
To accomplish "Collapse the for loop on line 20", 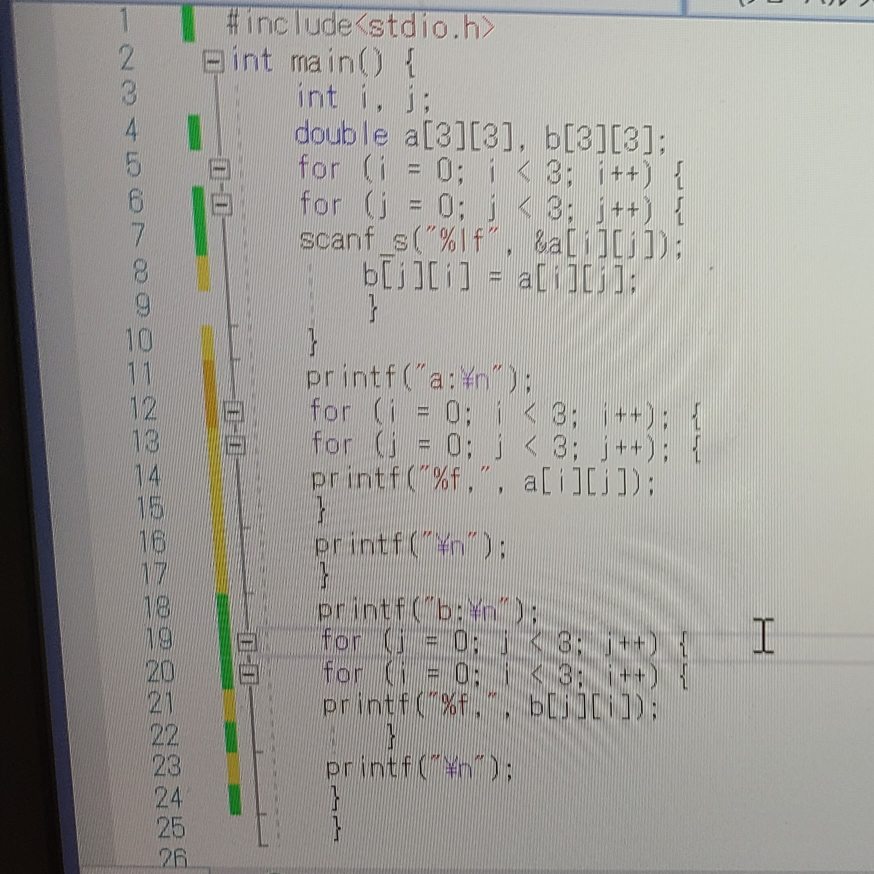I will (249, 674).
